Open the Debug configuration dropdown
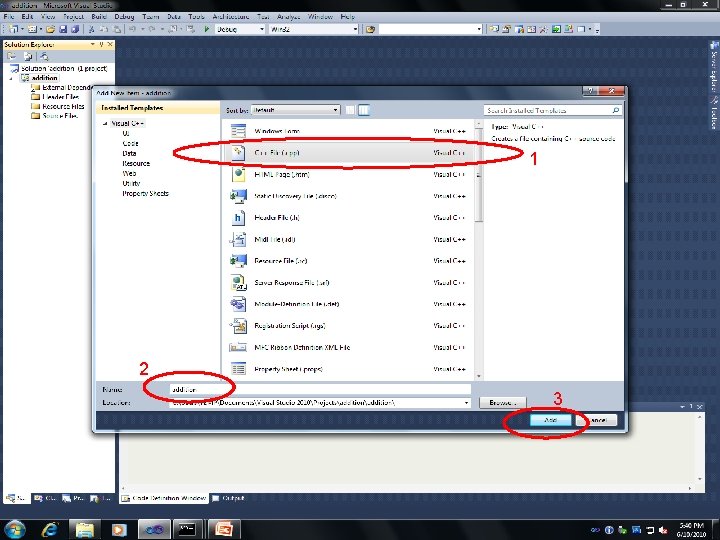Screen dimensions: 720x540 [262, 29]
